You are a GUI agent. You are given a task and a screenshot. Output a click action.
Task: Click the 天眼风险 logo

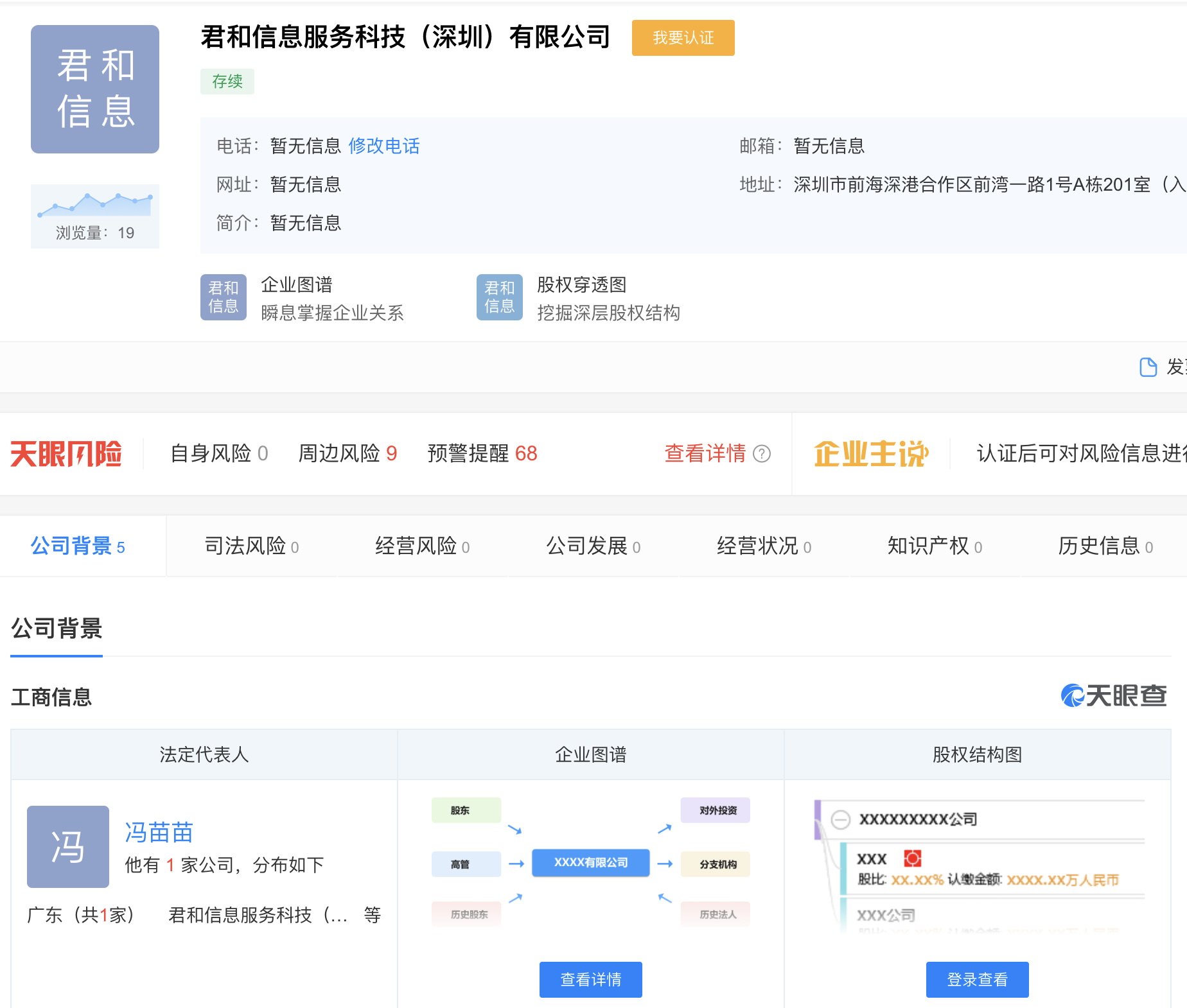tap(66, 454)
